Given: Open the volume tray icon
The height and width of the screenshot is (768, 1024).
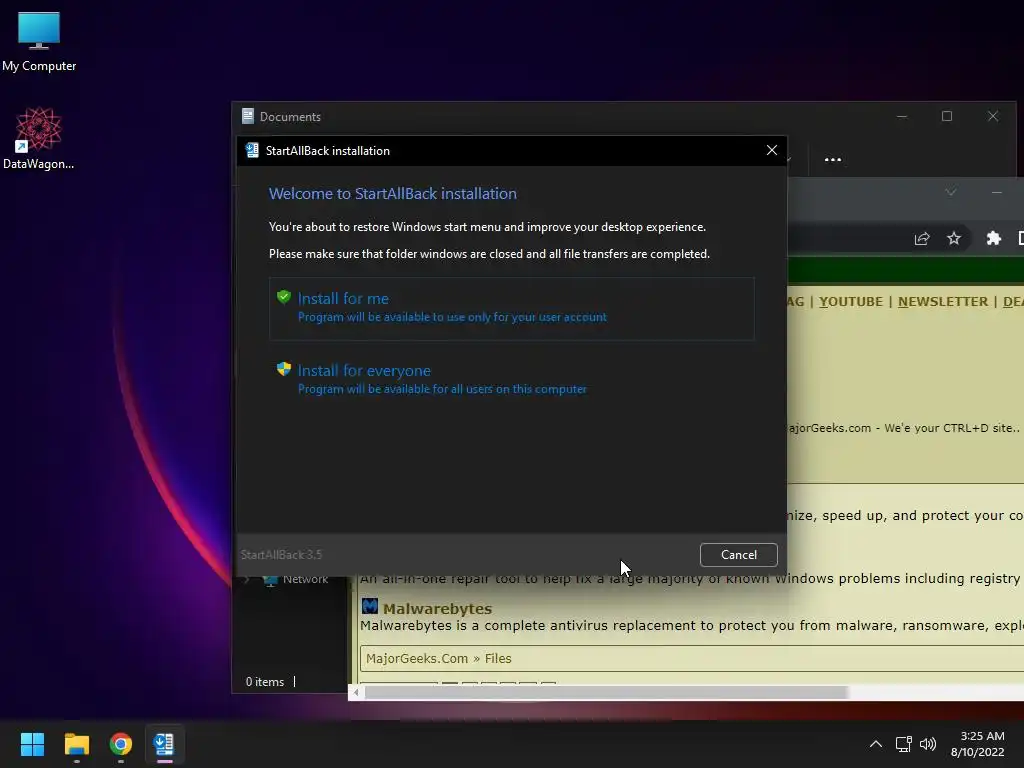Looking at the screenshot, I should coord(927,744).
